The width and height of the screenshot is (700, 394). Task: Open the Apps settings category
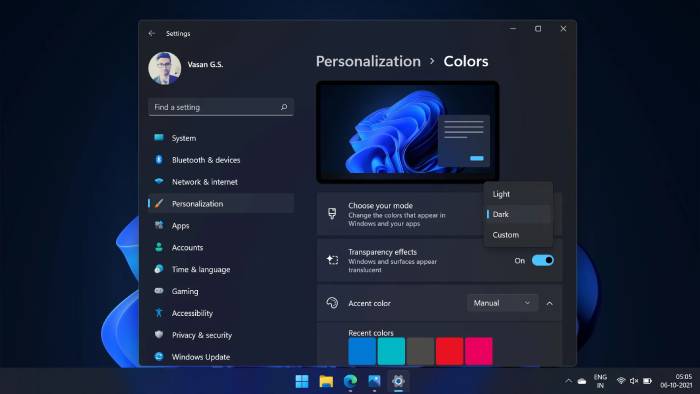click(x=221, y=225)
